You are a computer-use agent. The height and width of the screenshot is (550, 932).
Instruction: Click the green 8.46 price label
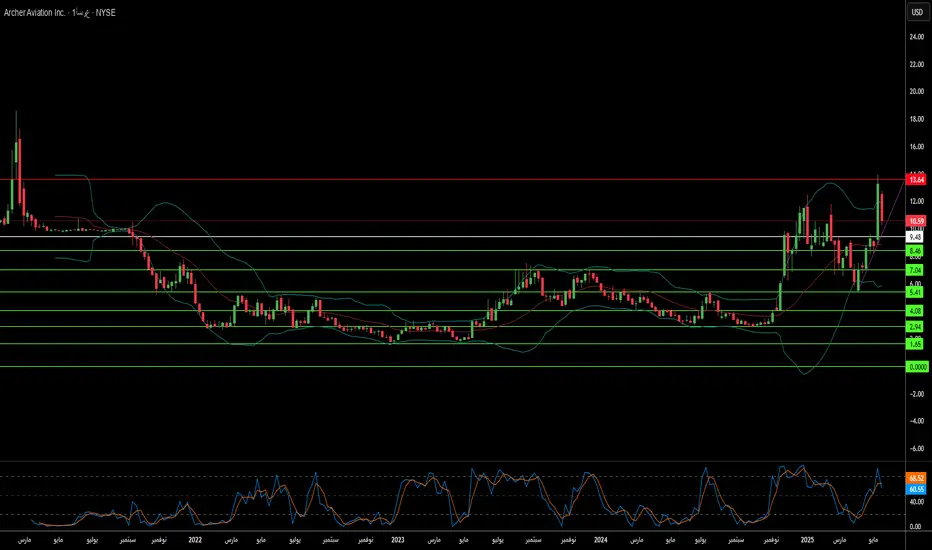(x=916, y=251)
